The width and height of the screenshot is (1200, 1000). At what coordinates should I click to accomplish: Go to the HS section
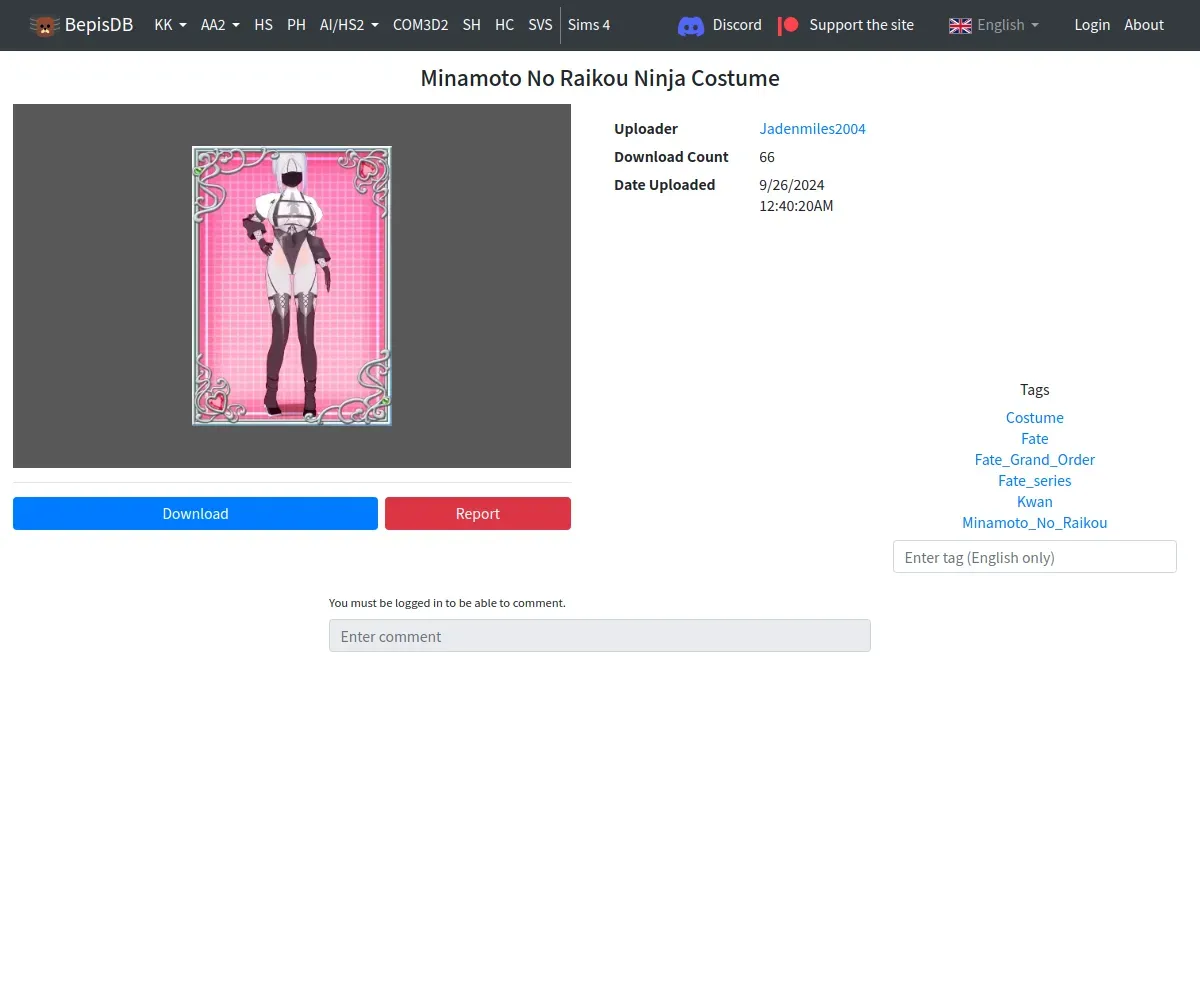point(263,25)
